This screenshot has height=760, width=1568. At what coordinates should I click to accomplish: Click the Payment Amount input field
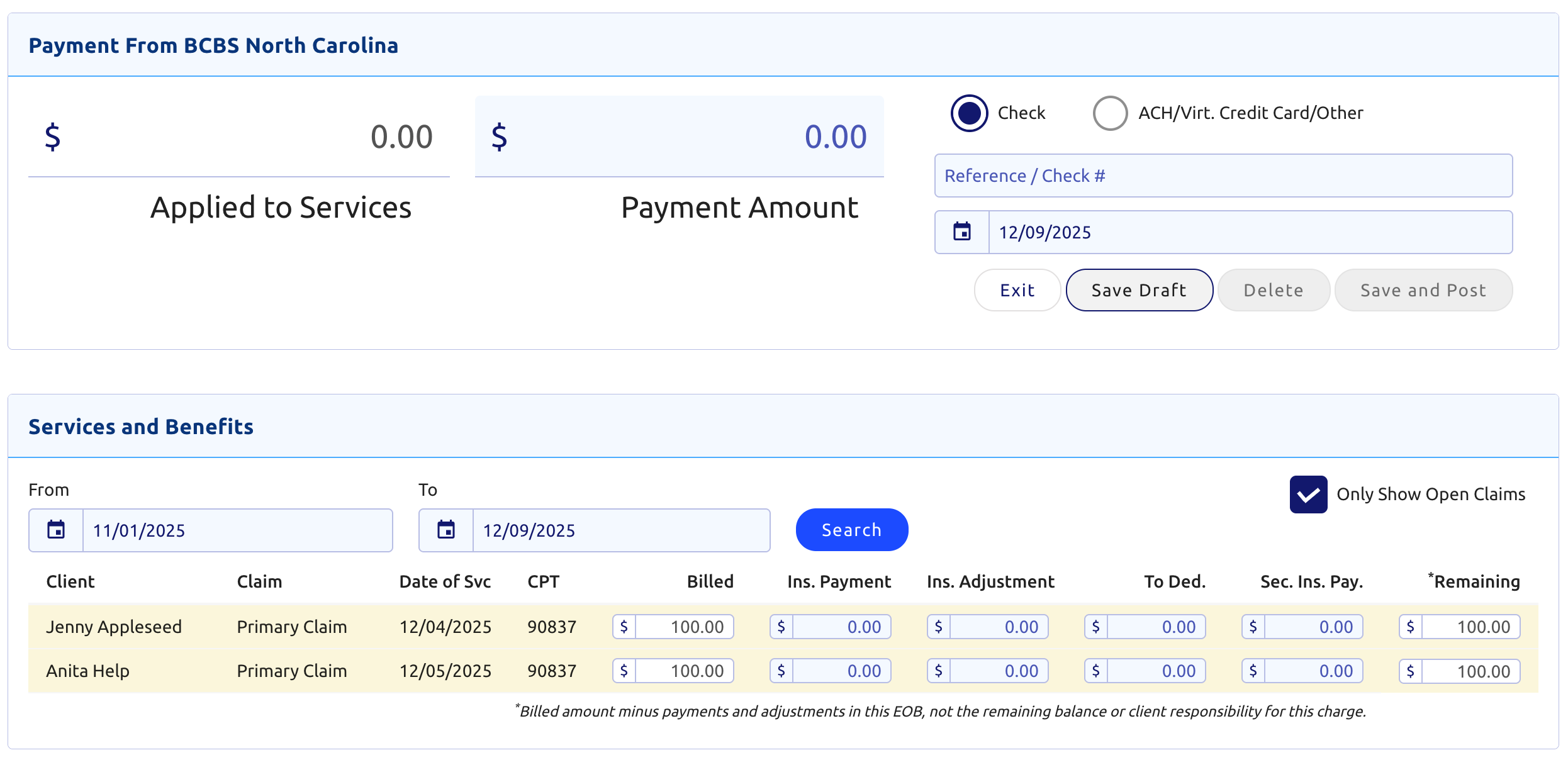pos(680,137)
